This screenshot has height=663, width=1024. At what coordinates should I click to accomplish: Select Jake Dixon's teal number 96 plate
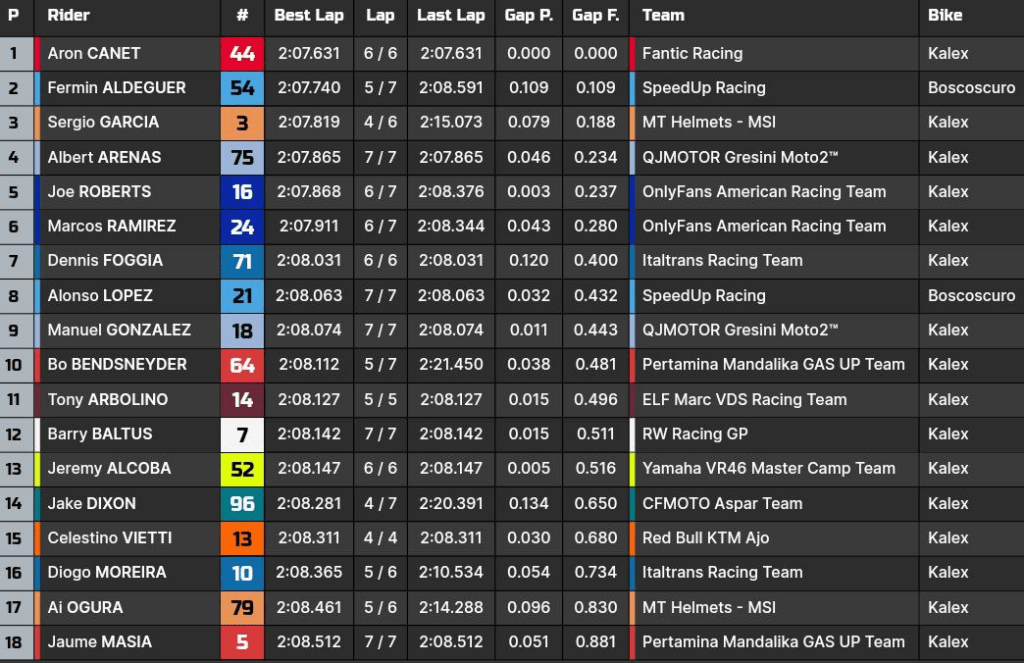[x=242, y=502]
